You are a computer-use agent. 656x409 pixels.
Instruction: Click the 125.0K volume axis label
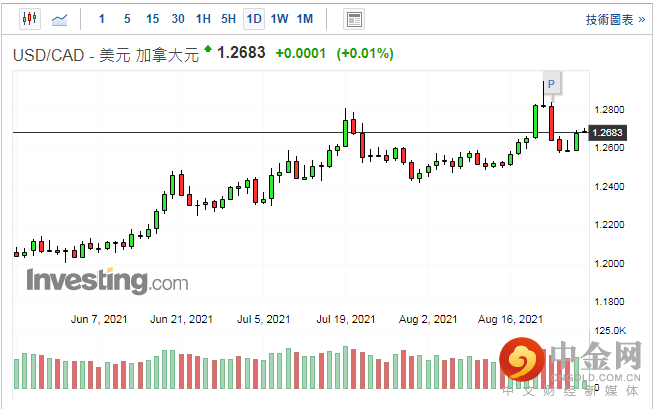click(610, 331)
